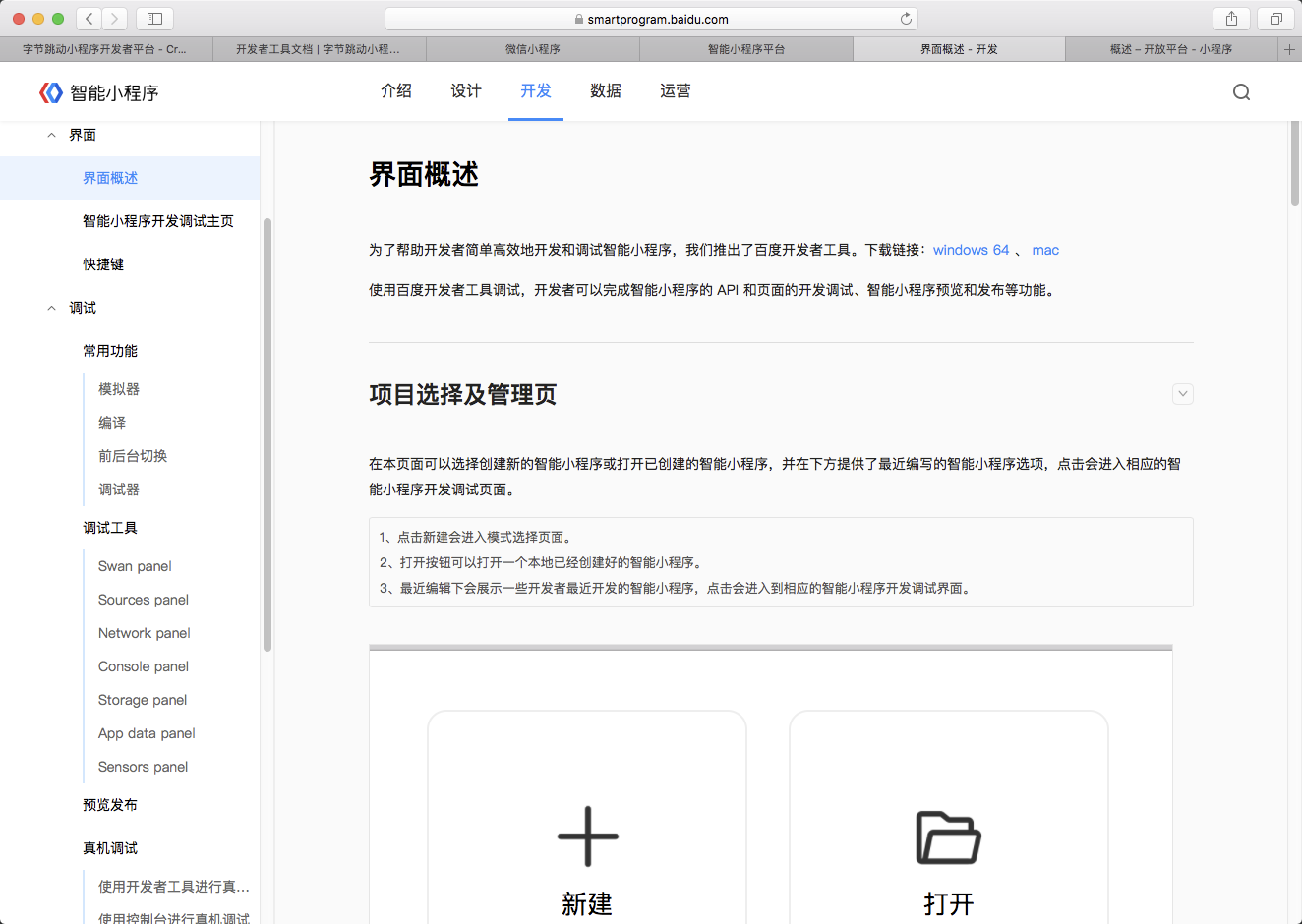Open the Safari share menu
Screen dimensions: 1302x924
[x=1231, y=18]
